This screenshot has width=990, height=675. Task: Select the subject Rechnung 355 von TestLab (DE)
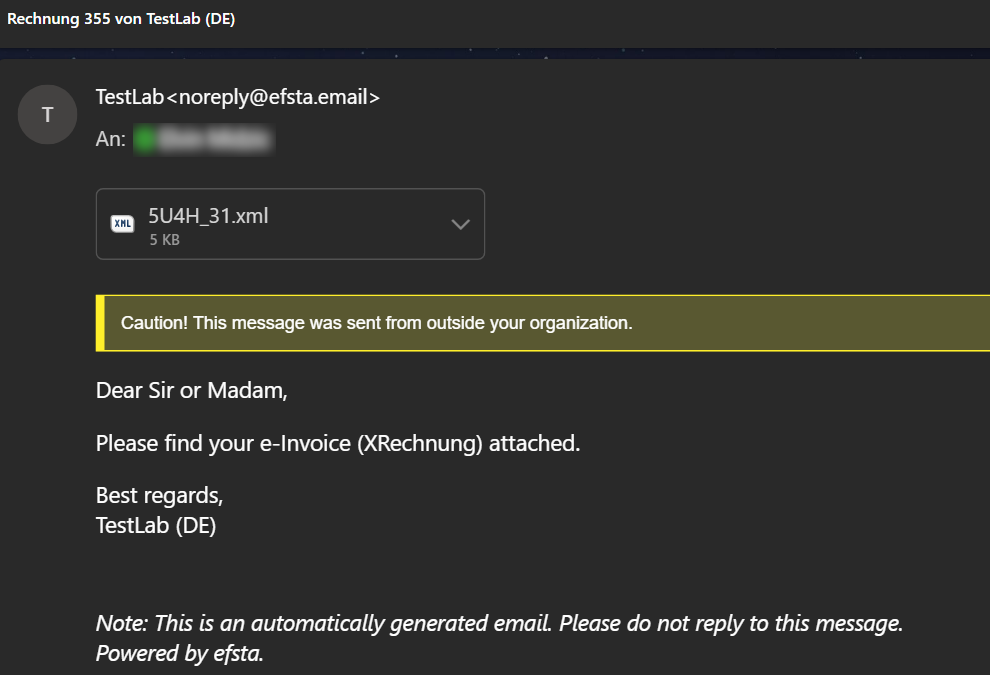coord(120,18)
